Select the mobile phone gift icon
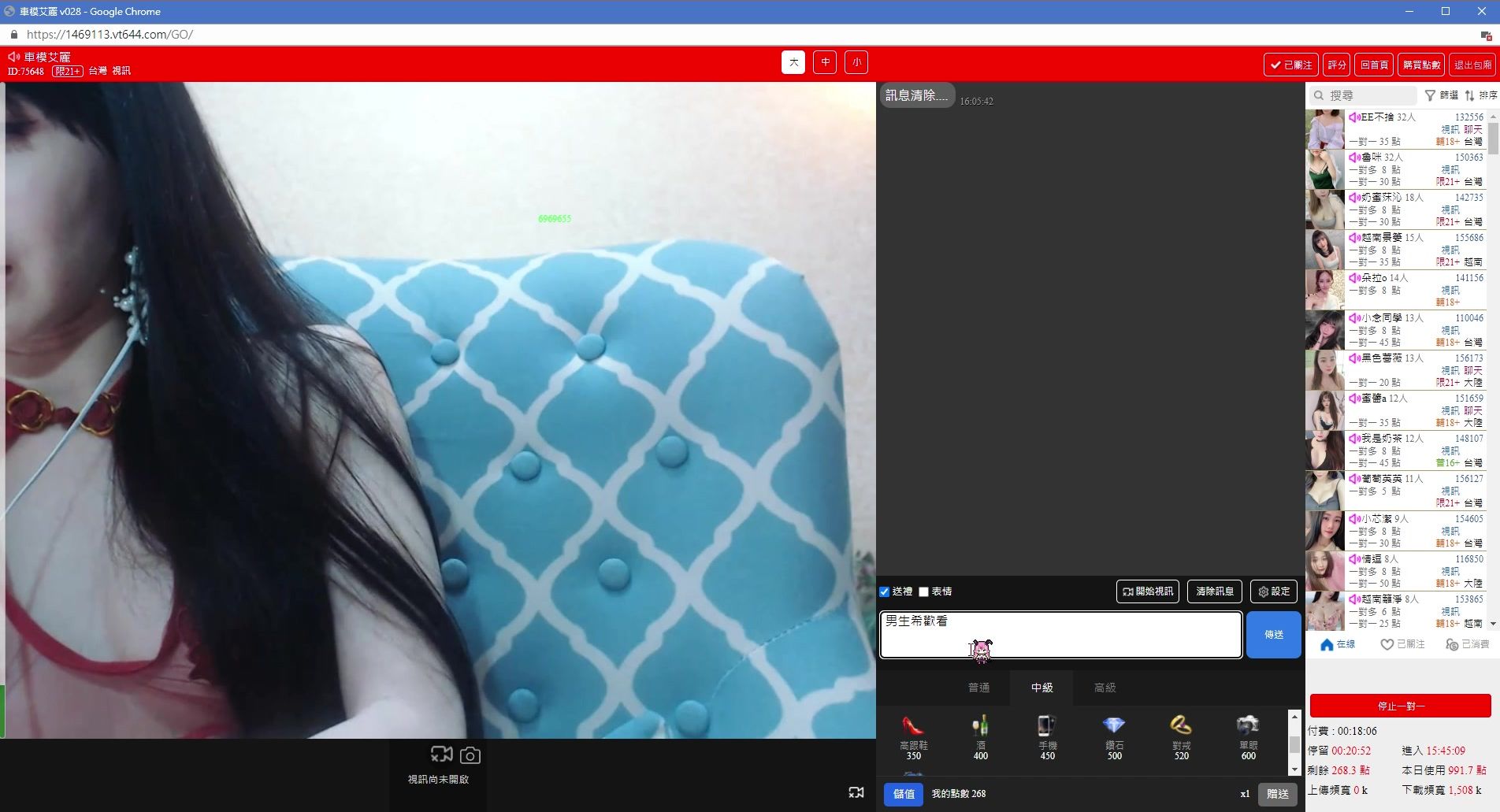Viewport: 1500px width, 812px height. (x=1046, y=725)
